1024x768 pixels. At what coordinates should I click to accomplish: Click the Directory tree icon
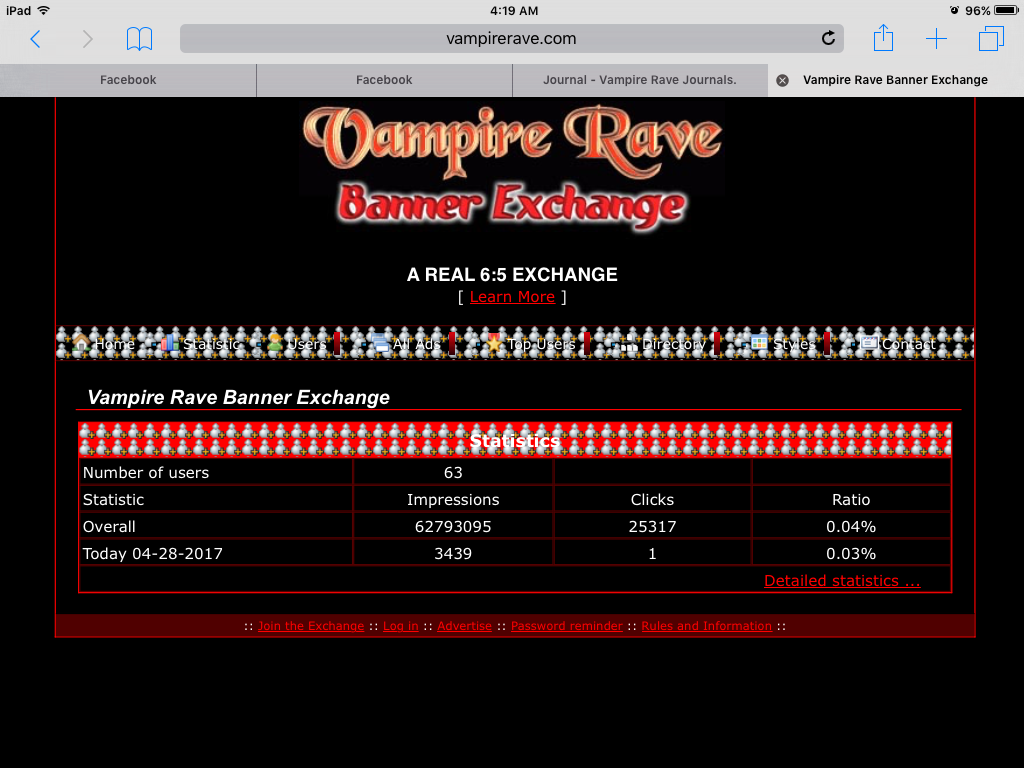click(x=629, y=342)
